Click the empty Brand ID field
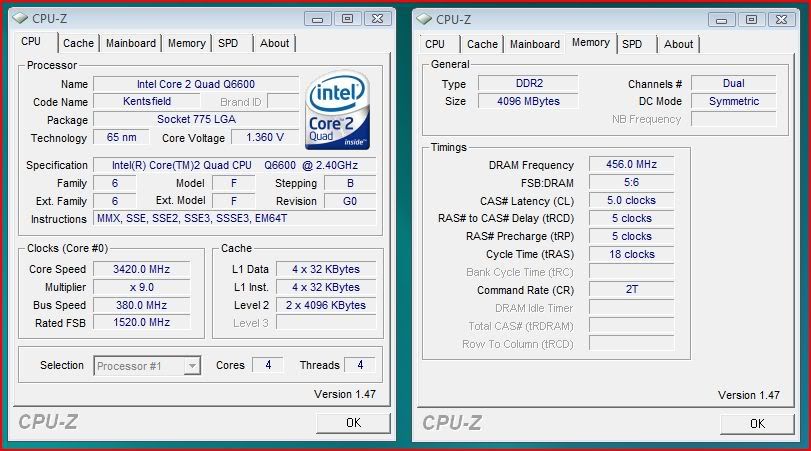The height and width of the screenshot is (451, 811). pyautogui.click(x=283, y=101)
